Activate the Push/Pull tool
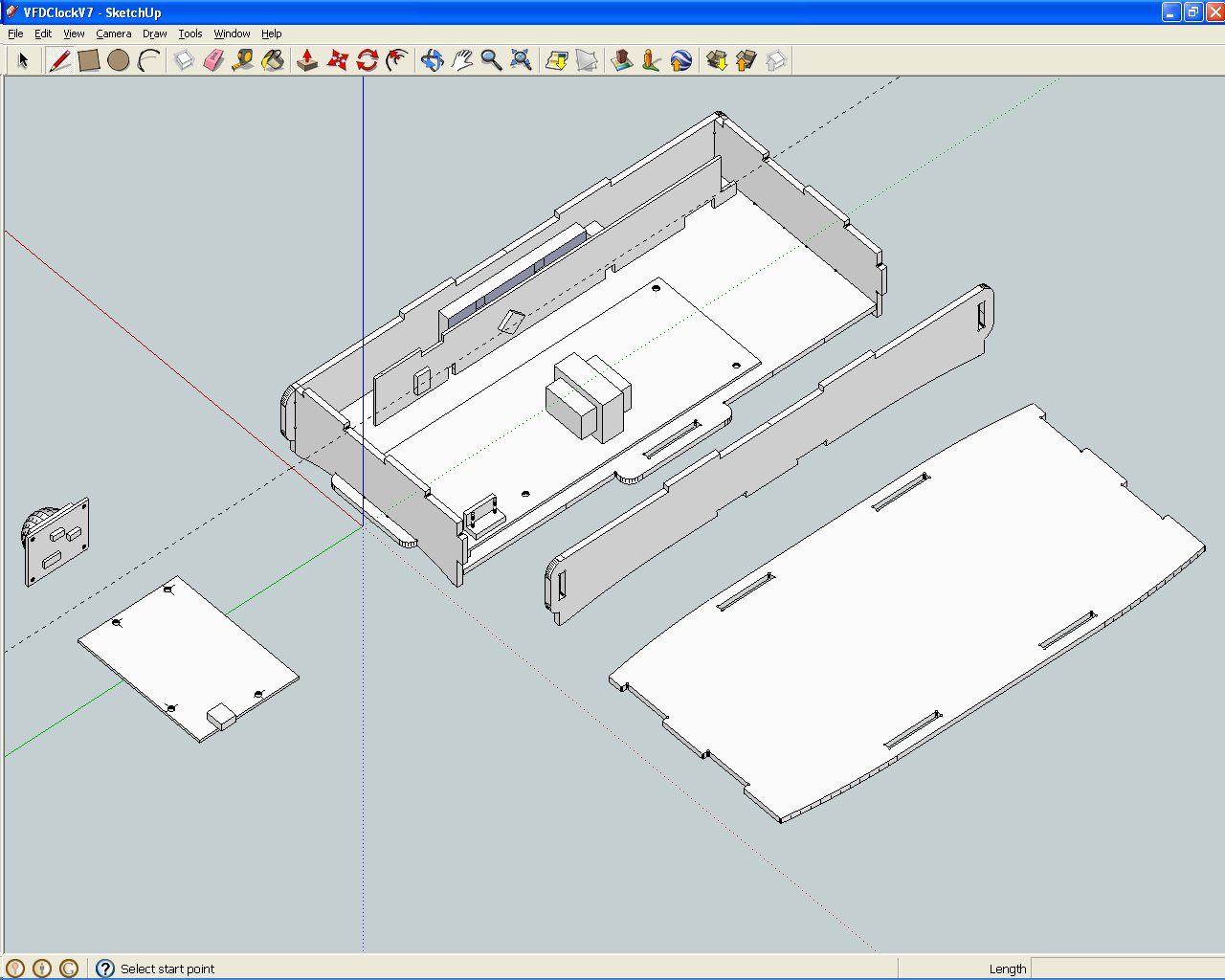Image resolution: width=1225 pixels, height=980 pixels. point(307,60)
